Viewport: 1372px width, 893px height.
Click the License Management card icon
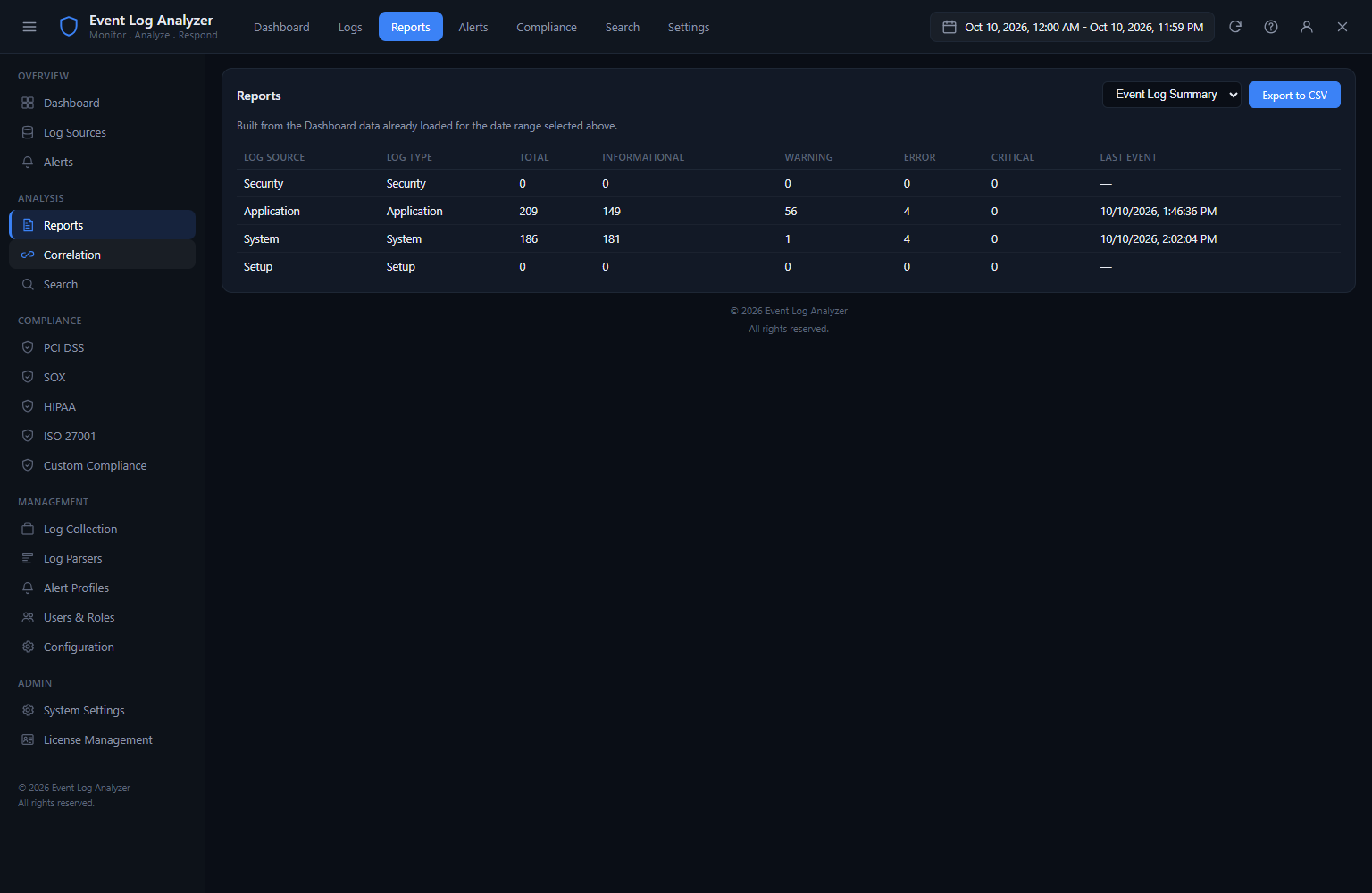click(28, 739)
